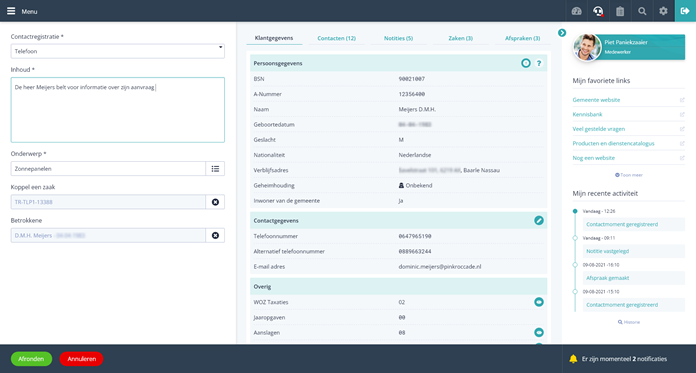Open external icon for Gemeente website
The width and height of the screenshot is (696, 373).
coord(682,100)
